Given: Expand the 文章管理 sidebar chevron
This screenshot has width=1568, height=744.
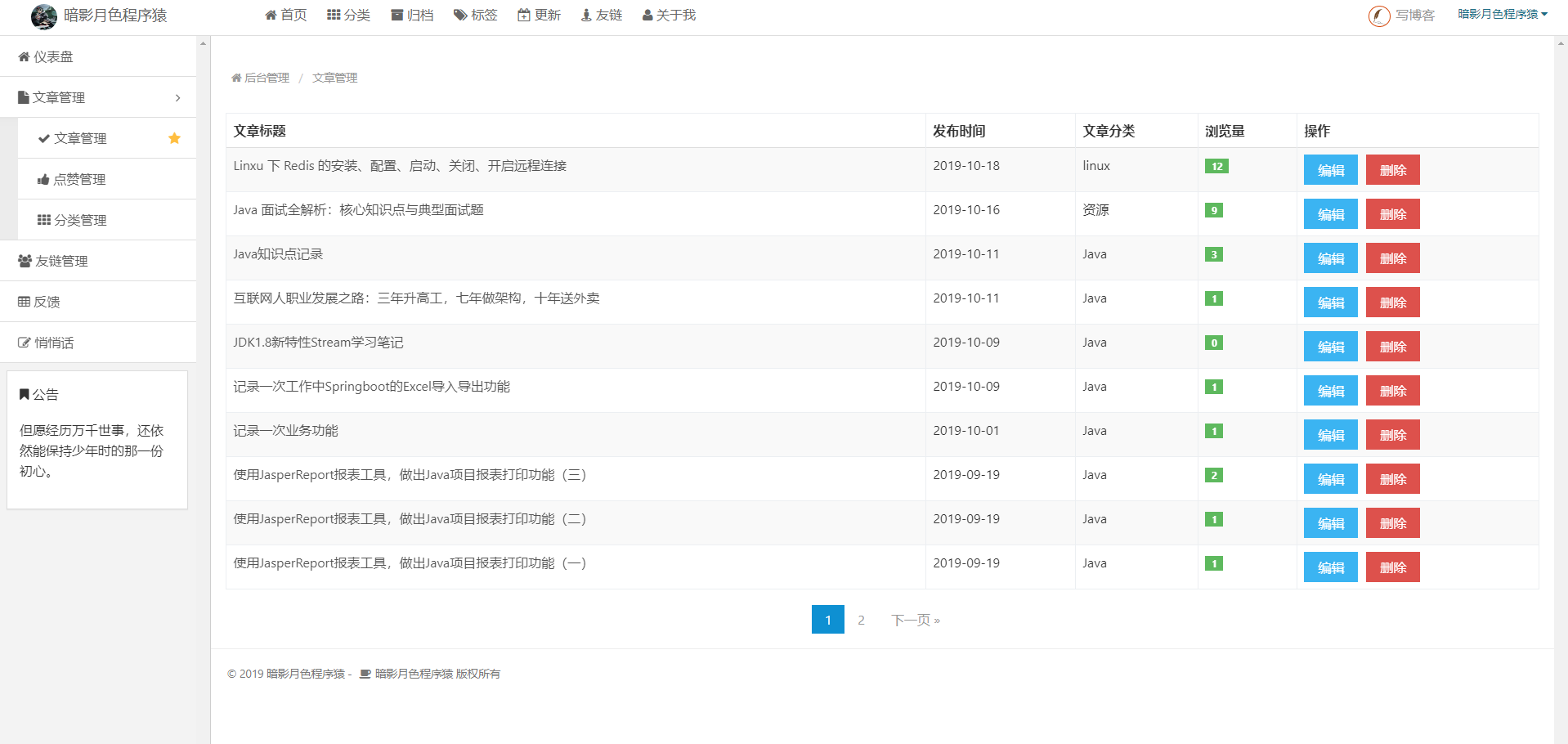Looking at the screenshot, I should 178,97.
